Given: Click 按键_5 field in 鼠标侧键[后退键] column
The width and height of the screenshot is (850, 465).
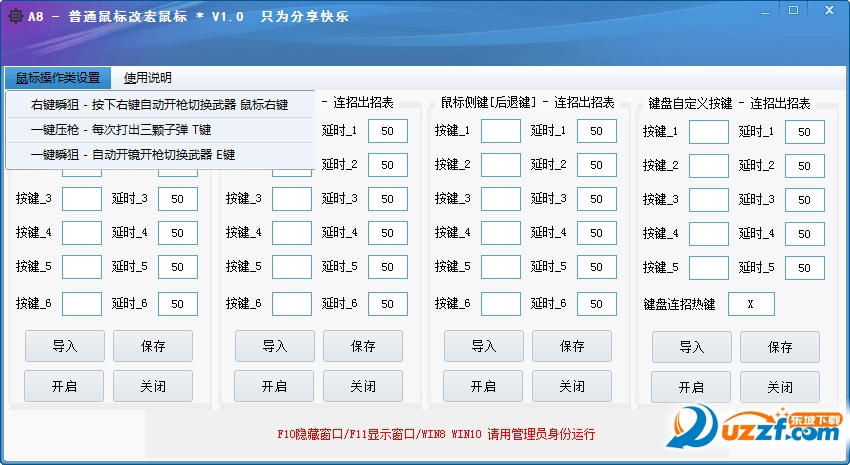Looking at the screenshot, I should click(501, 267).
